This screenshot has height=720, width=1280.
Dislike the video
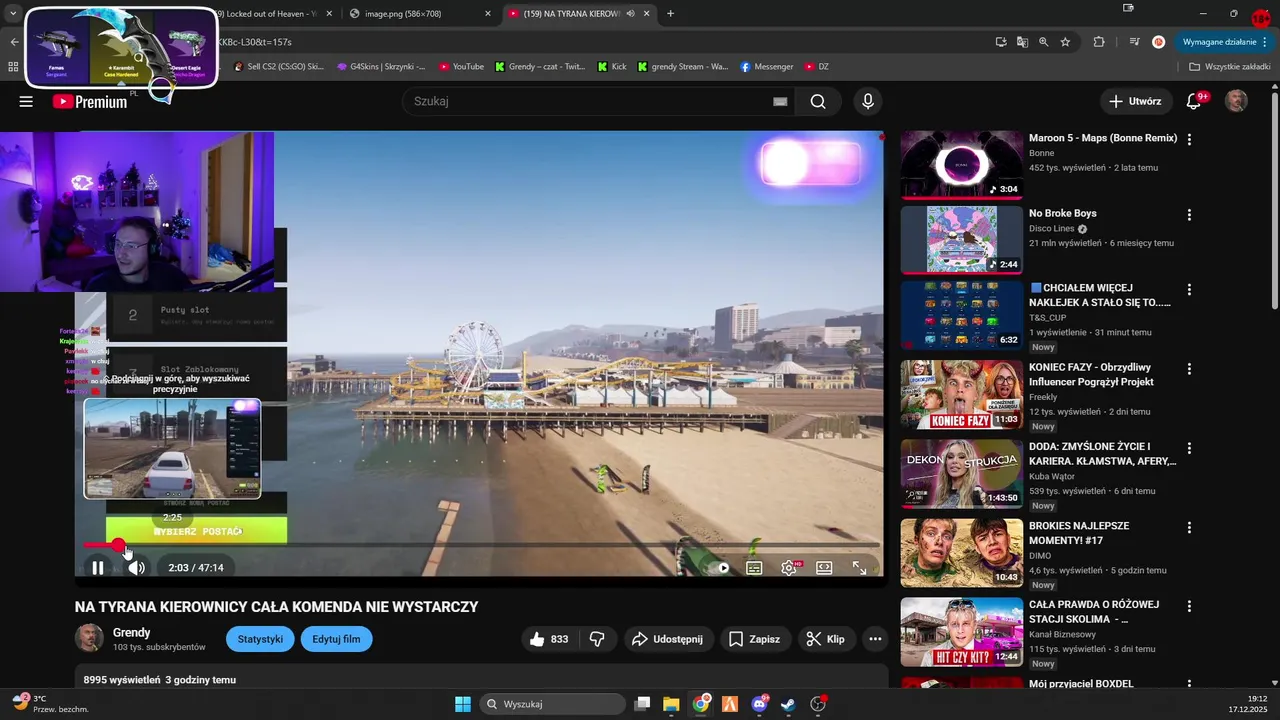tap(597, 639)
